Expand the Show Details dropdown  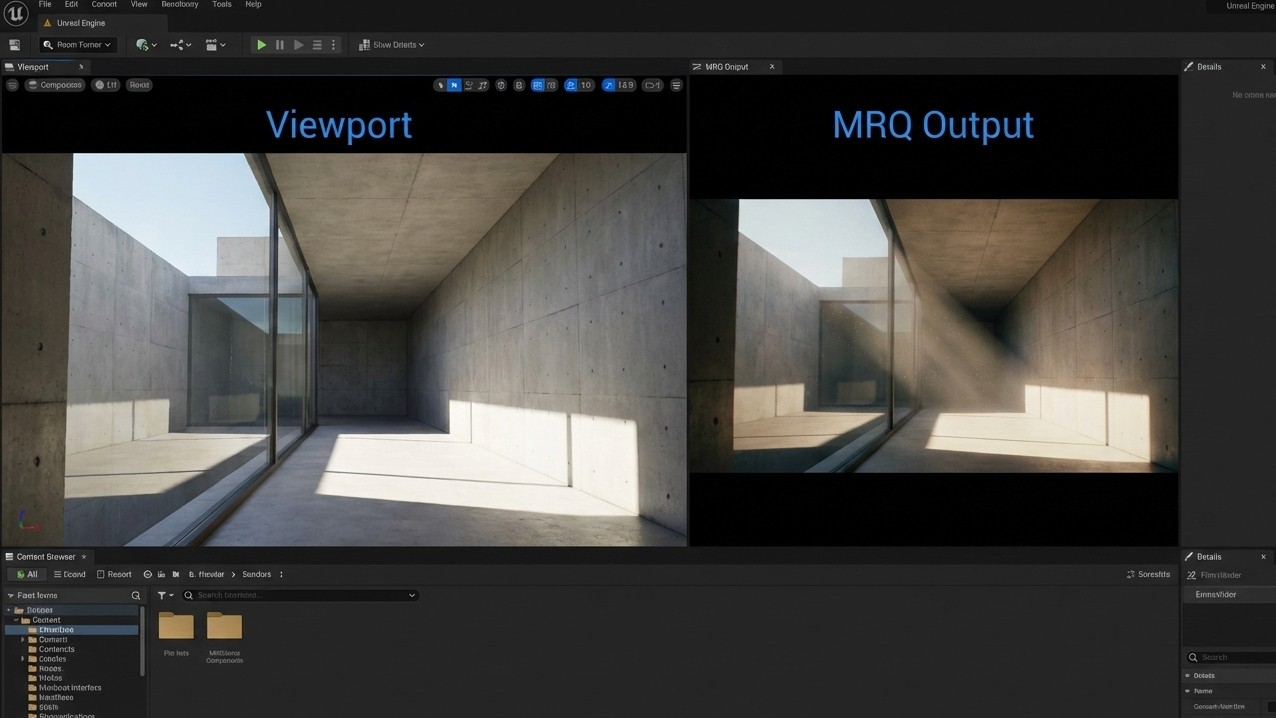point(392,45)
